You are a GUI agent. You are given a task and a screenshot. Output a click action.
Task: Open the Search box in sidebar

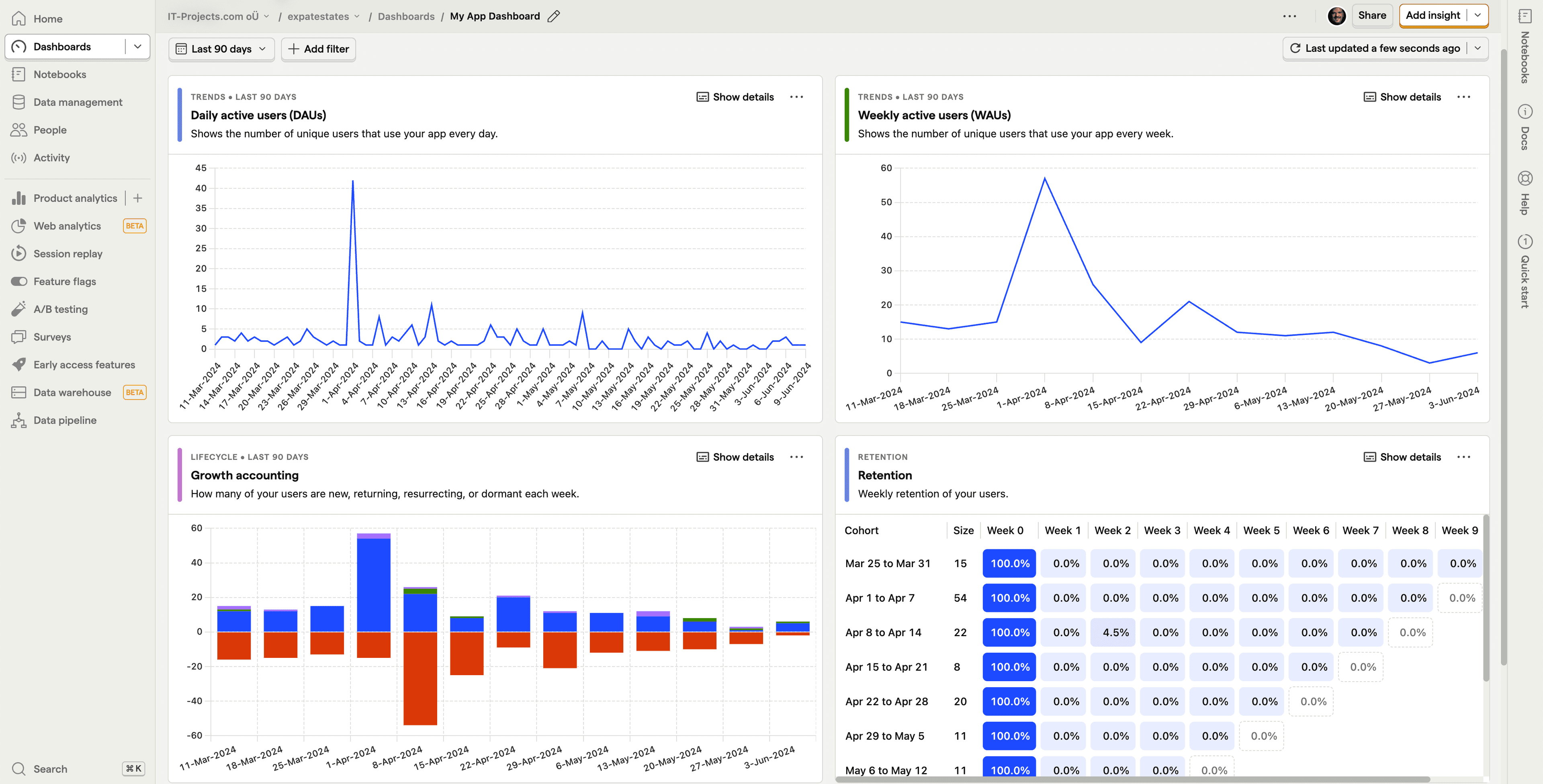click(77, 768)
